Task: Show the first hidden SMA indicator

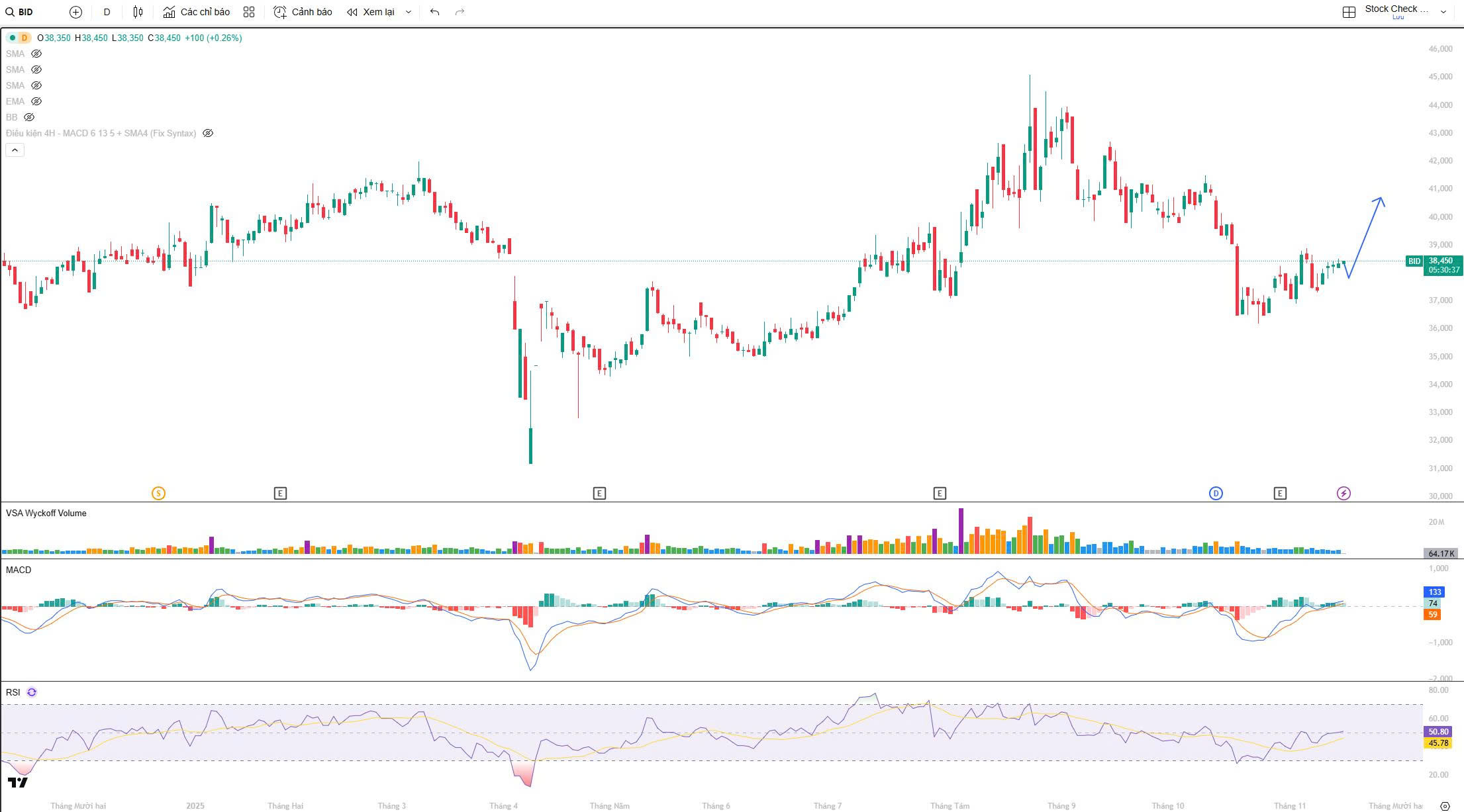Action: (x=36, y=54)
